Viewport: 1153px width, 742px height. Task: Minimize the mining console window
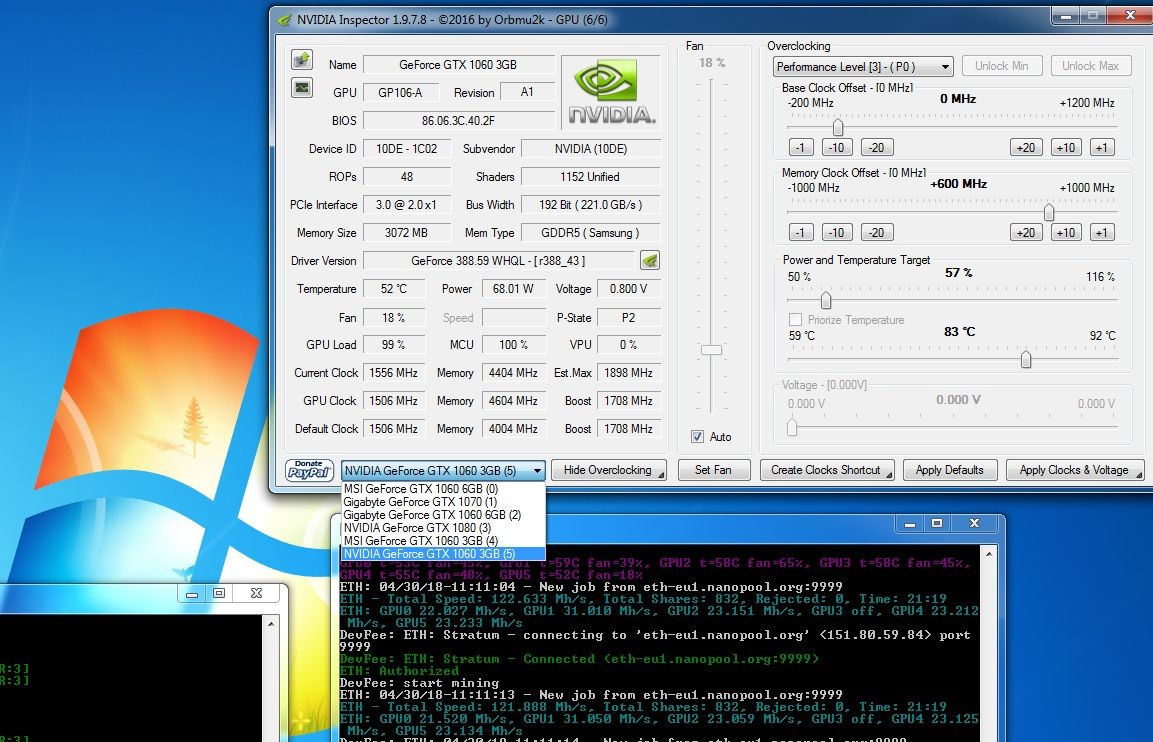(910, 523)
